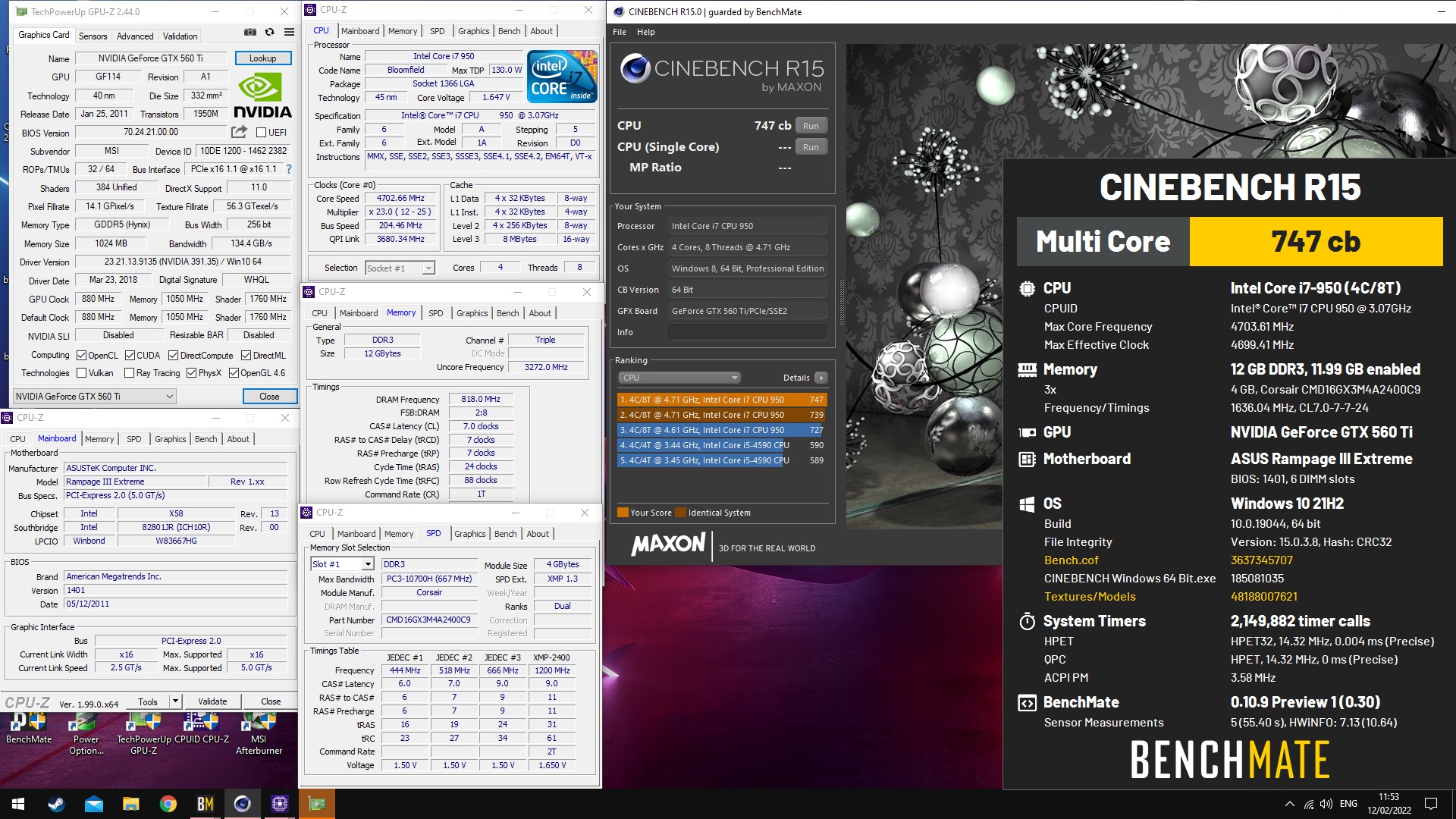Open the Bench tab in the top CPU-Z window
The image size is (1456, 819).
coord(509,31)
